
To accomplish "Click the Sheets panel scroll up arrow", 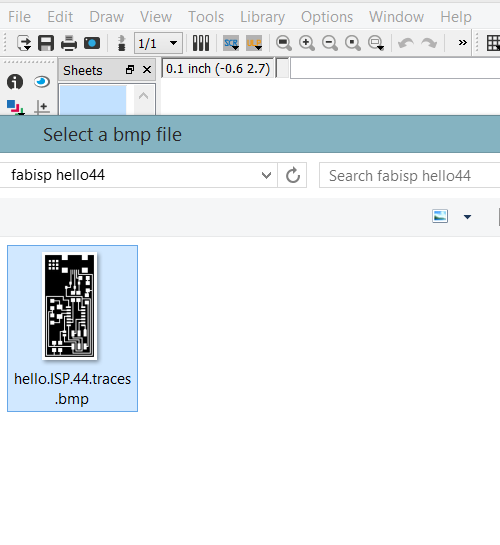I will [x=144, y=96].
